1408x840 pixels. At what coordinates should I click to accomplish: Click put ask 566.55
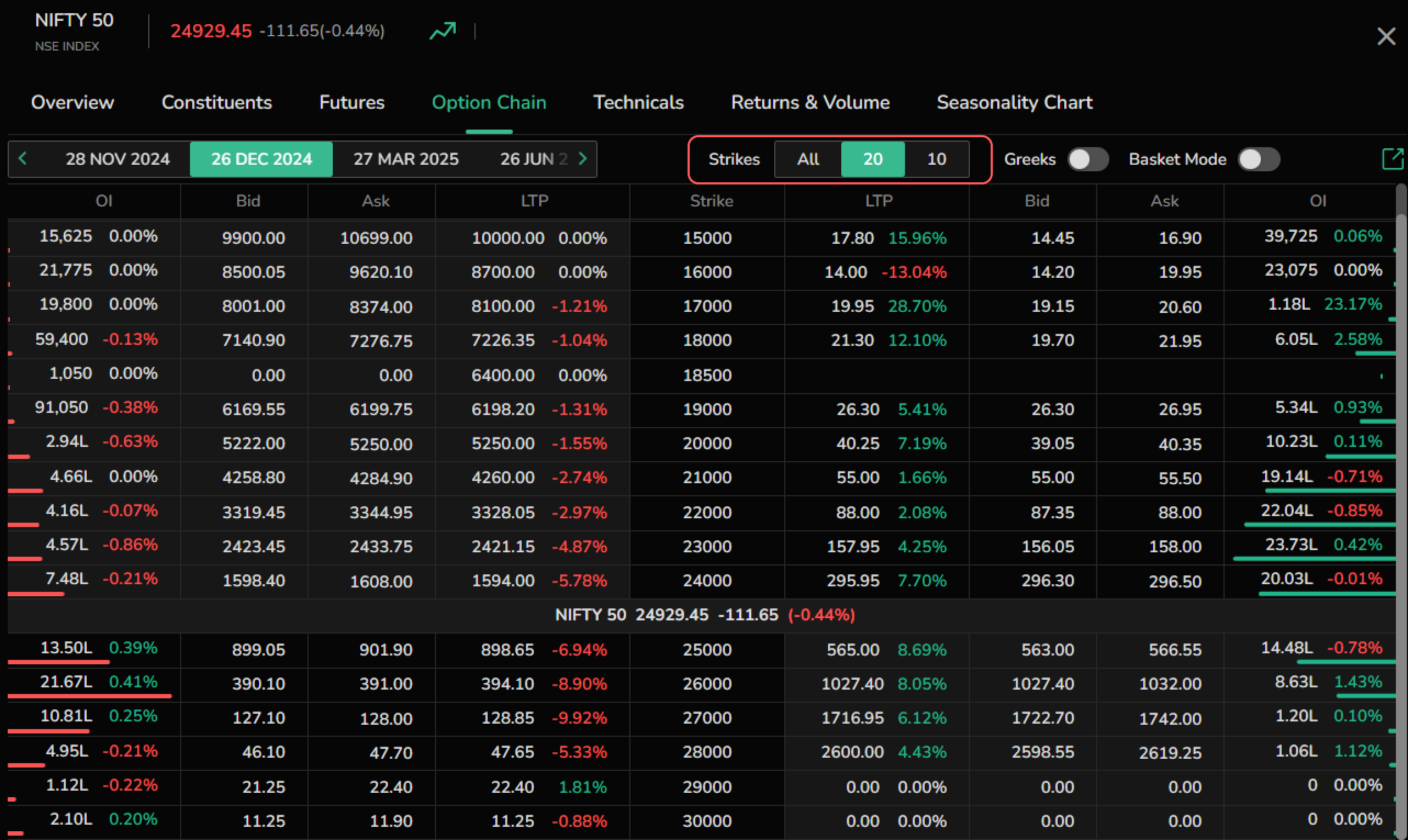(x=1175, y=649)
